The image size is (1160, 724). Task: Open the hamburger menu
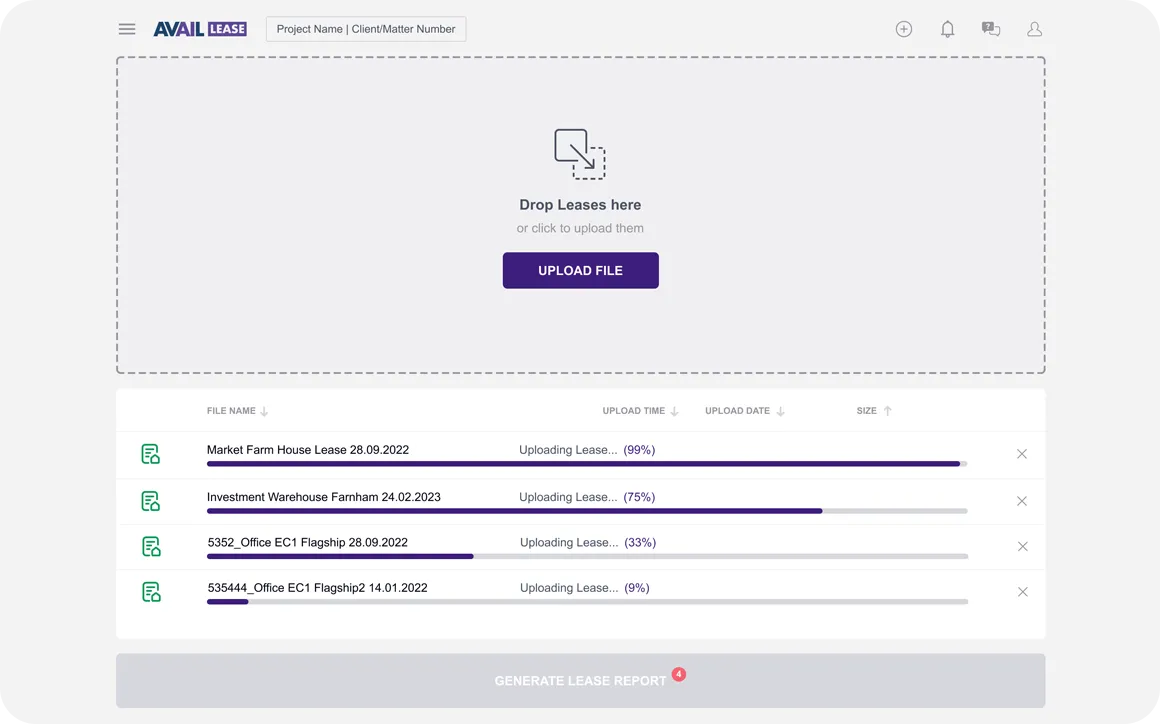click(x=126, y=29)
